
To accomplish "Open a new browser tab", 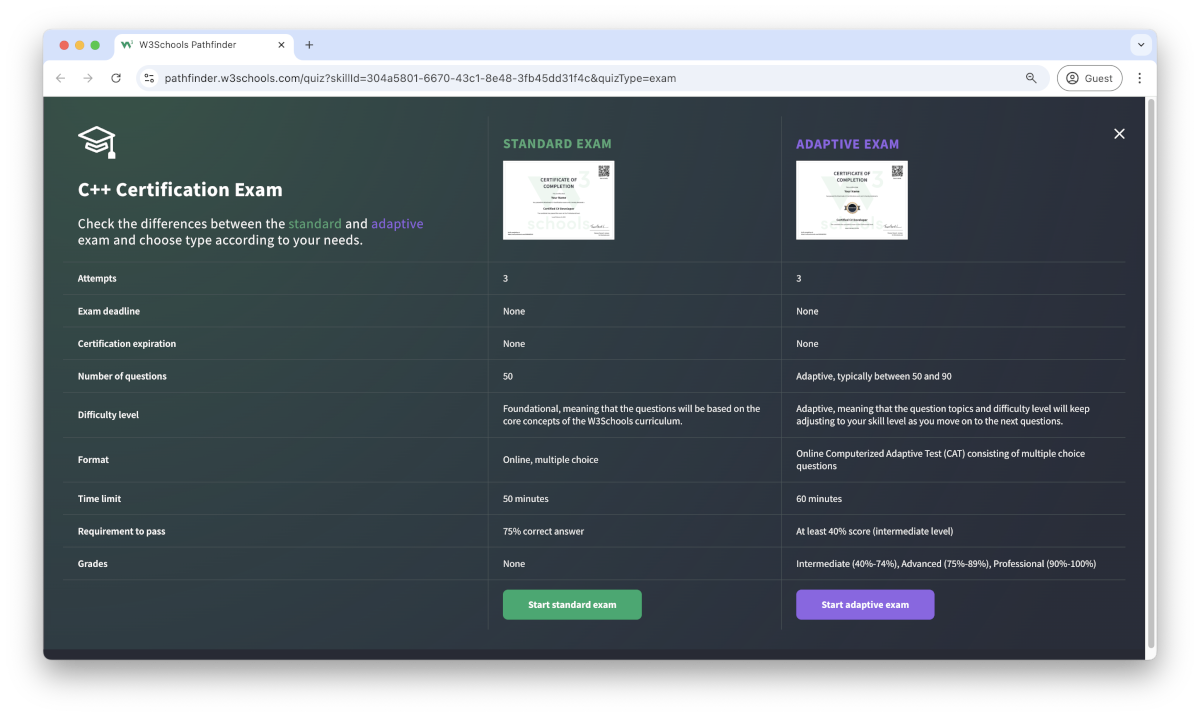I will [x=309, y=45].
